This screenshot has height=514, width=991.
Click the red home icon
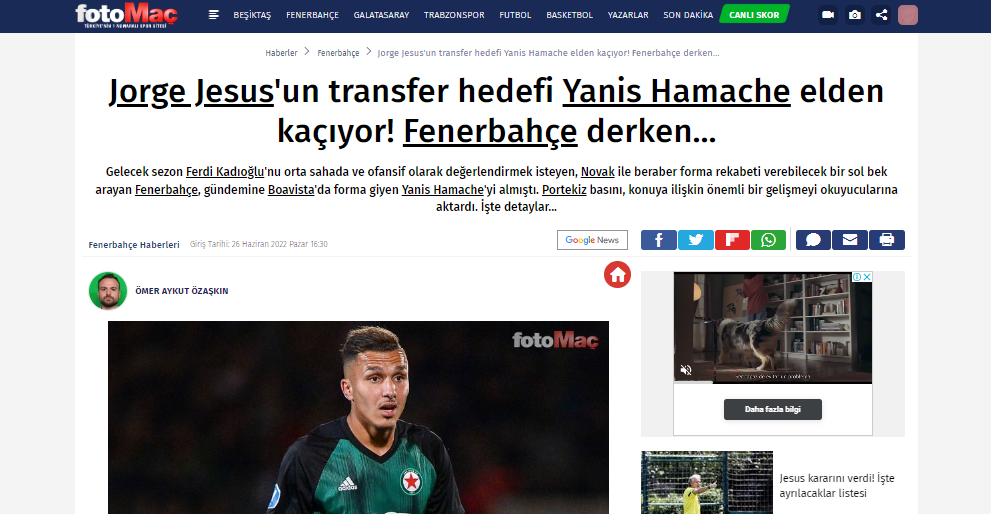[617, 274]
